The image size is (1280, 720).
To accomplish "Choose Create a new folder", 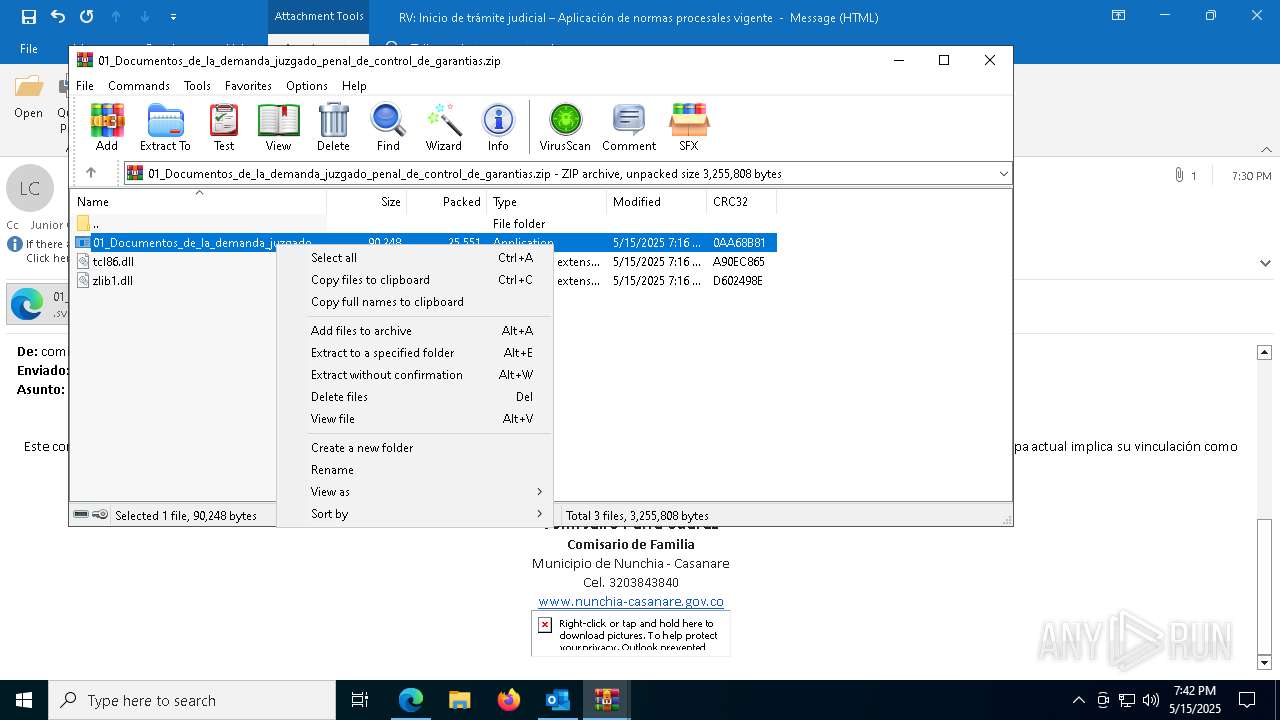I will (x=414, y=448).
